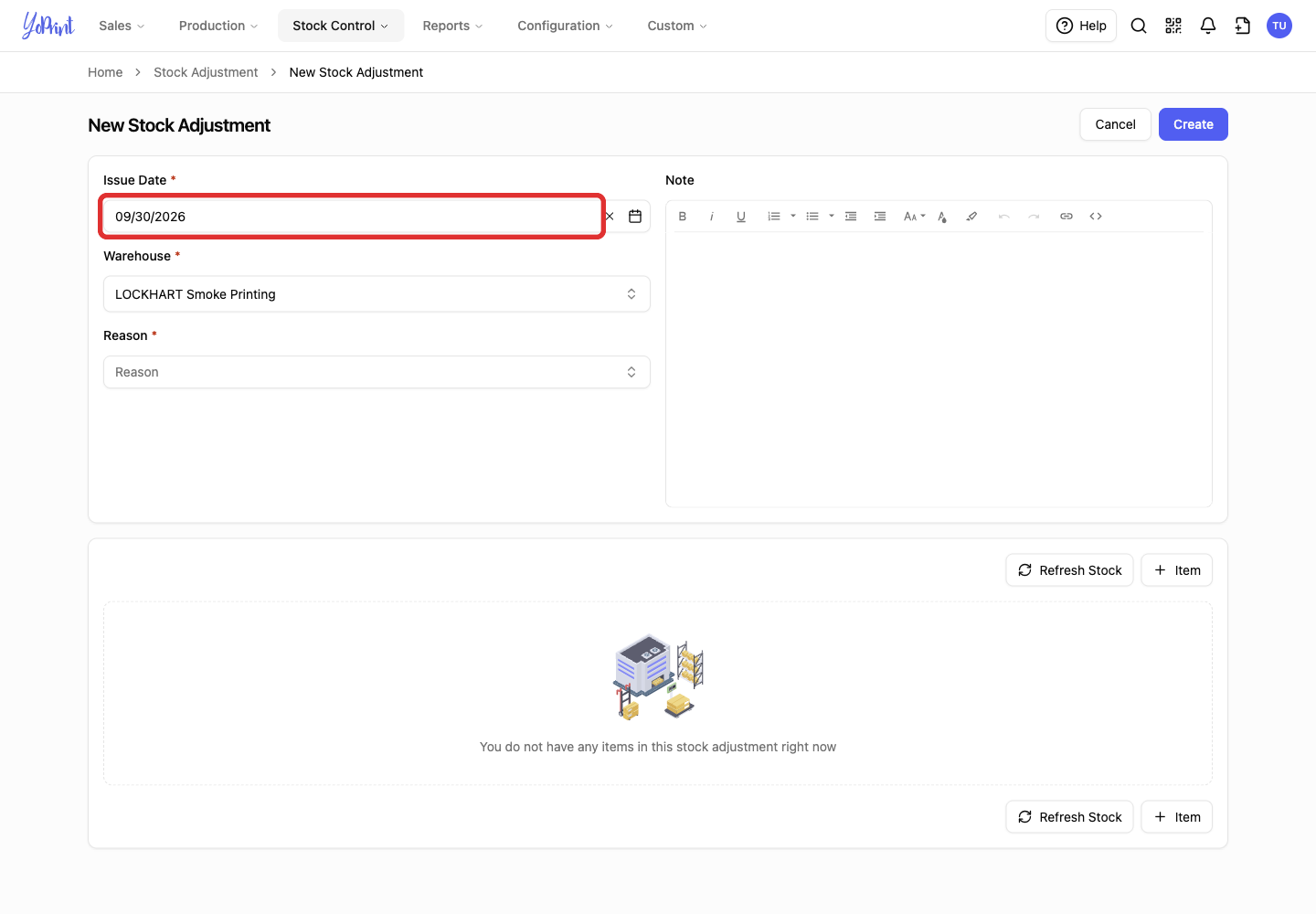Click the Help button
This screenshot has width=1316, height=914.
coord(1081,26)
